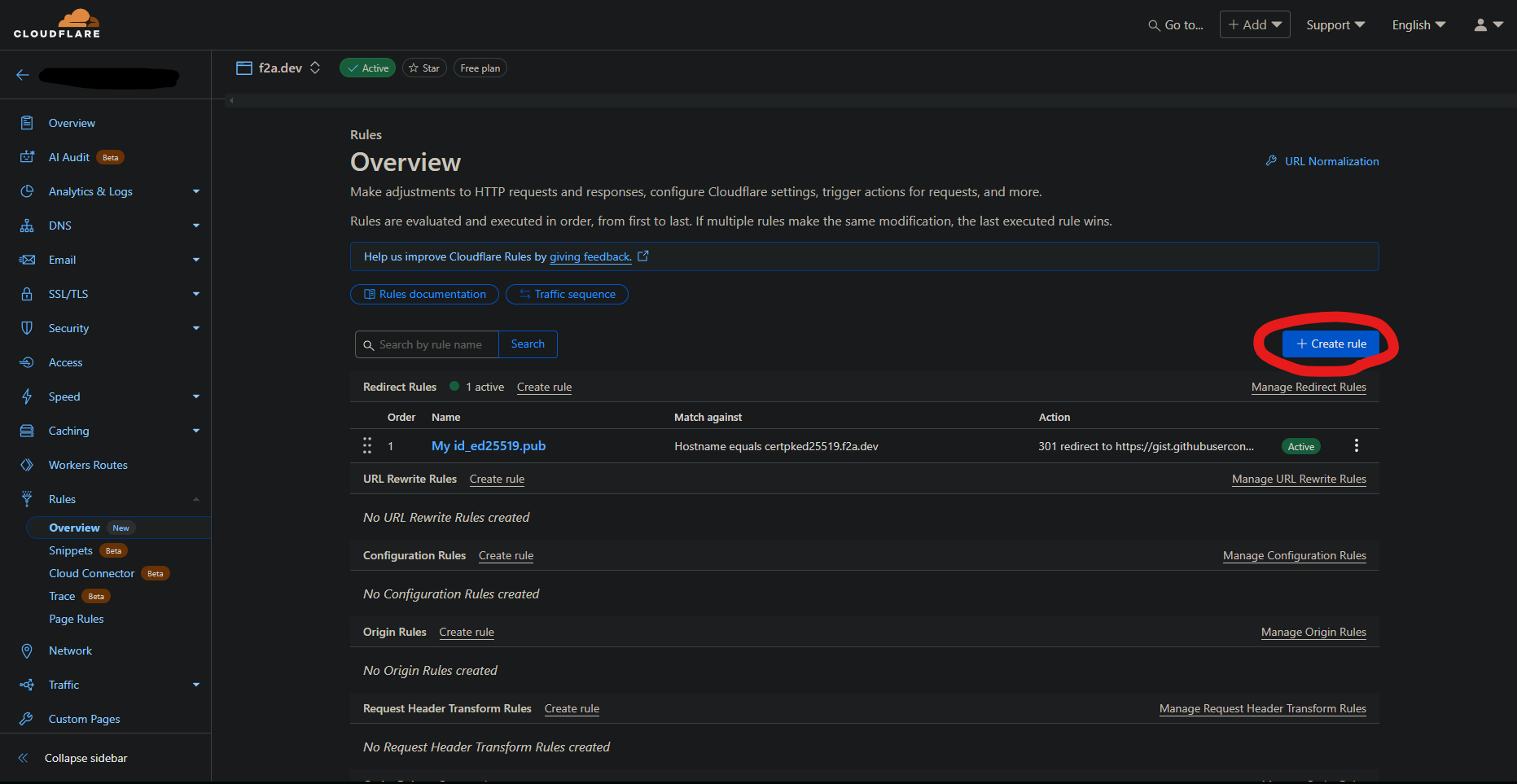Click the Cloudflare logo
Screen dimensions: 1517x784
57,24
